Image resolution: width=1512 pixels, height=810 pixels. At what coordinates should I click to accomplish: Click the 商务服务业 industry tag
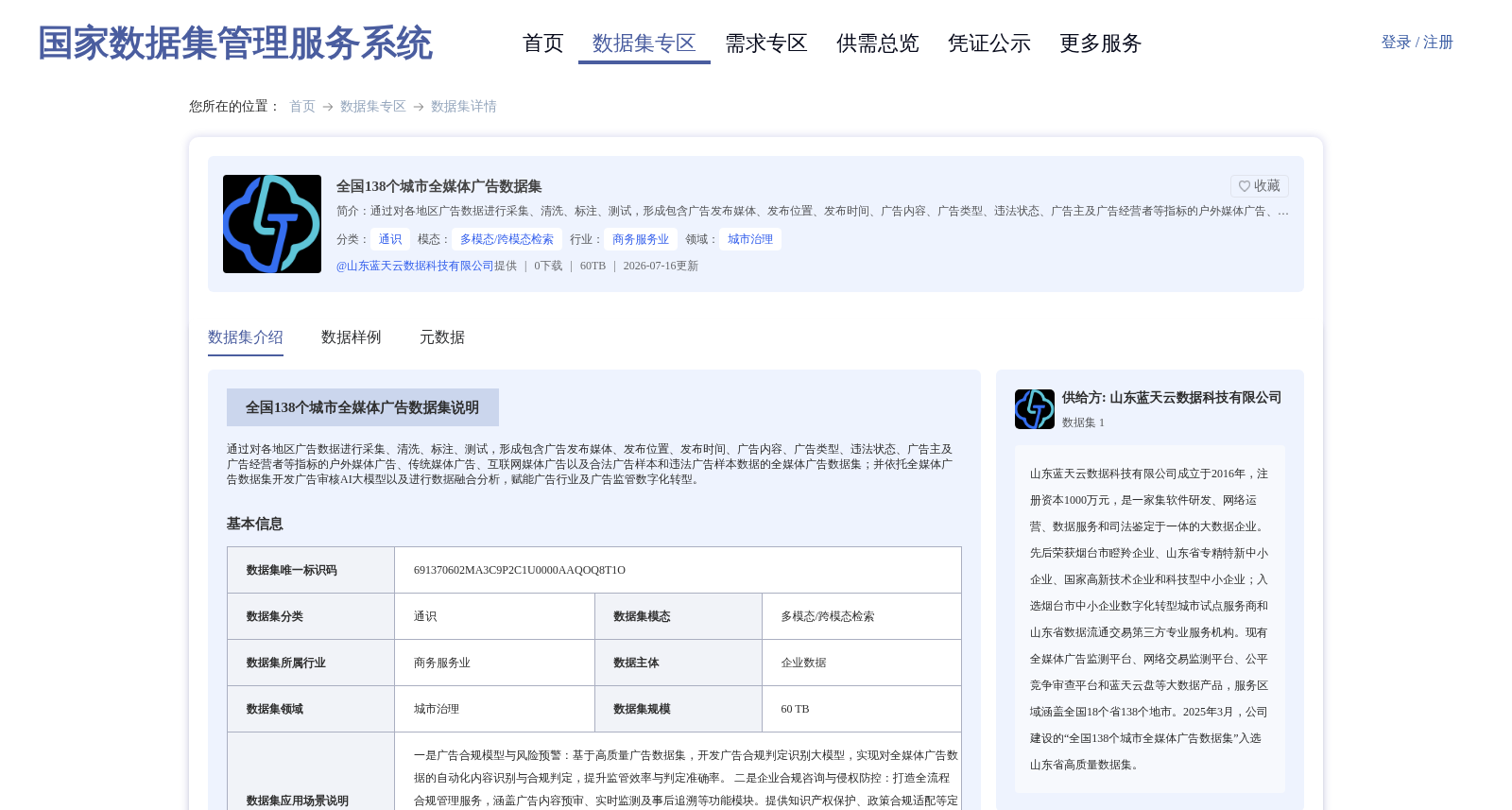[641, 239]
